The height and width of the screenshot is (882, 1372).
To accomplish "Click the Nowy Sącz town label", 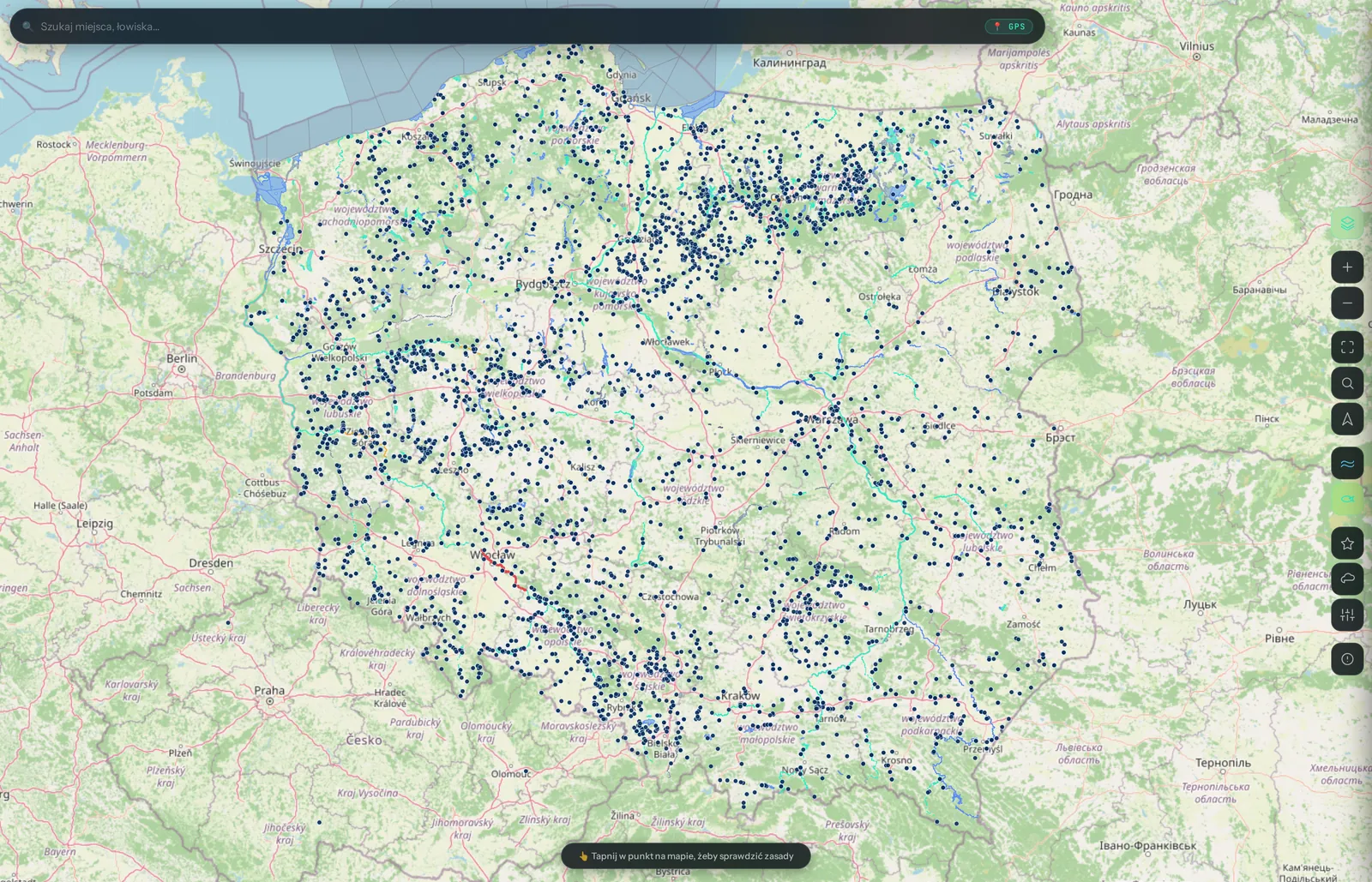I will coord(804,770).
